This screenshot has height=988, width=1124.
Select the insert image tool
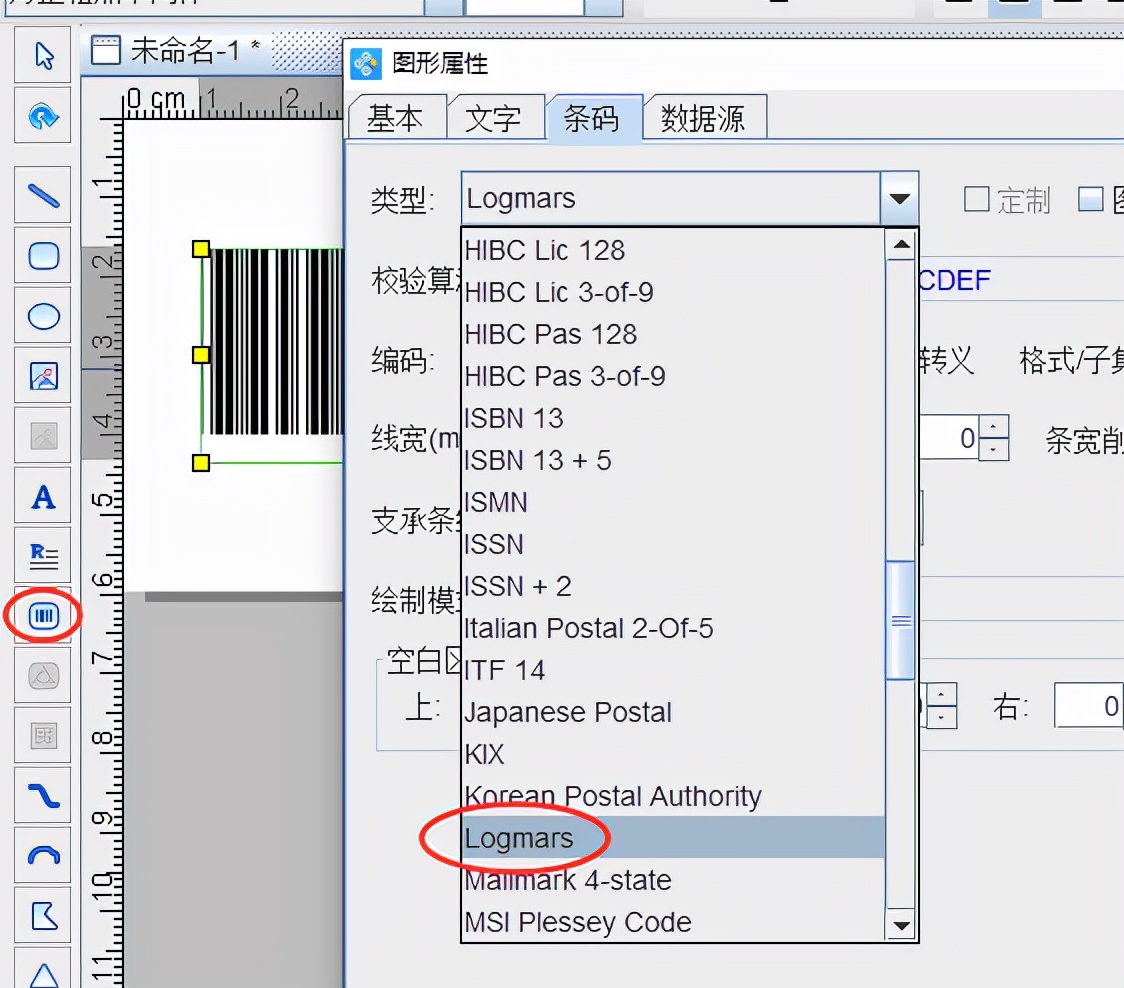pos(43,376)
